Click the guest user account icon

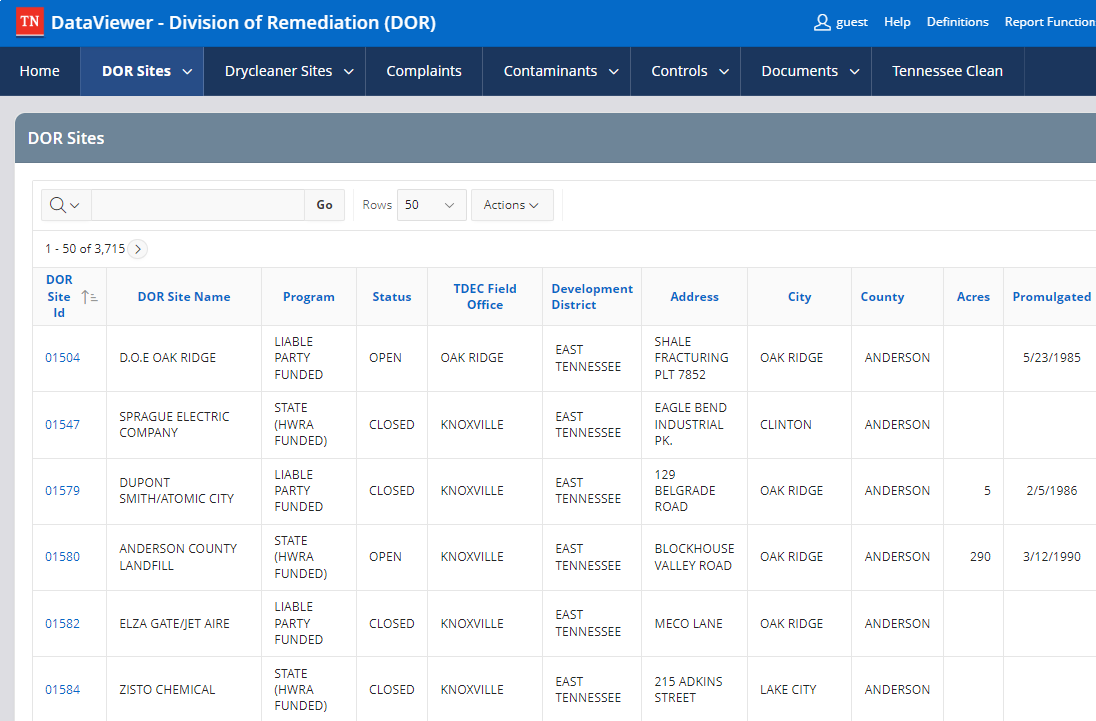coord(821,21)
